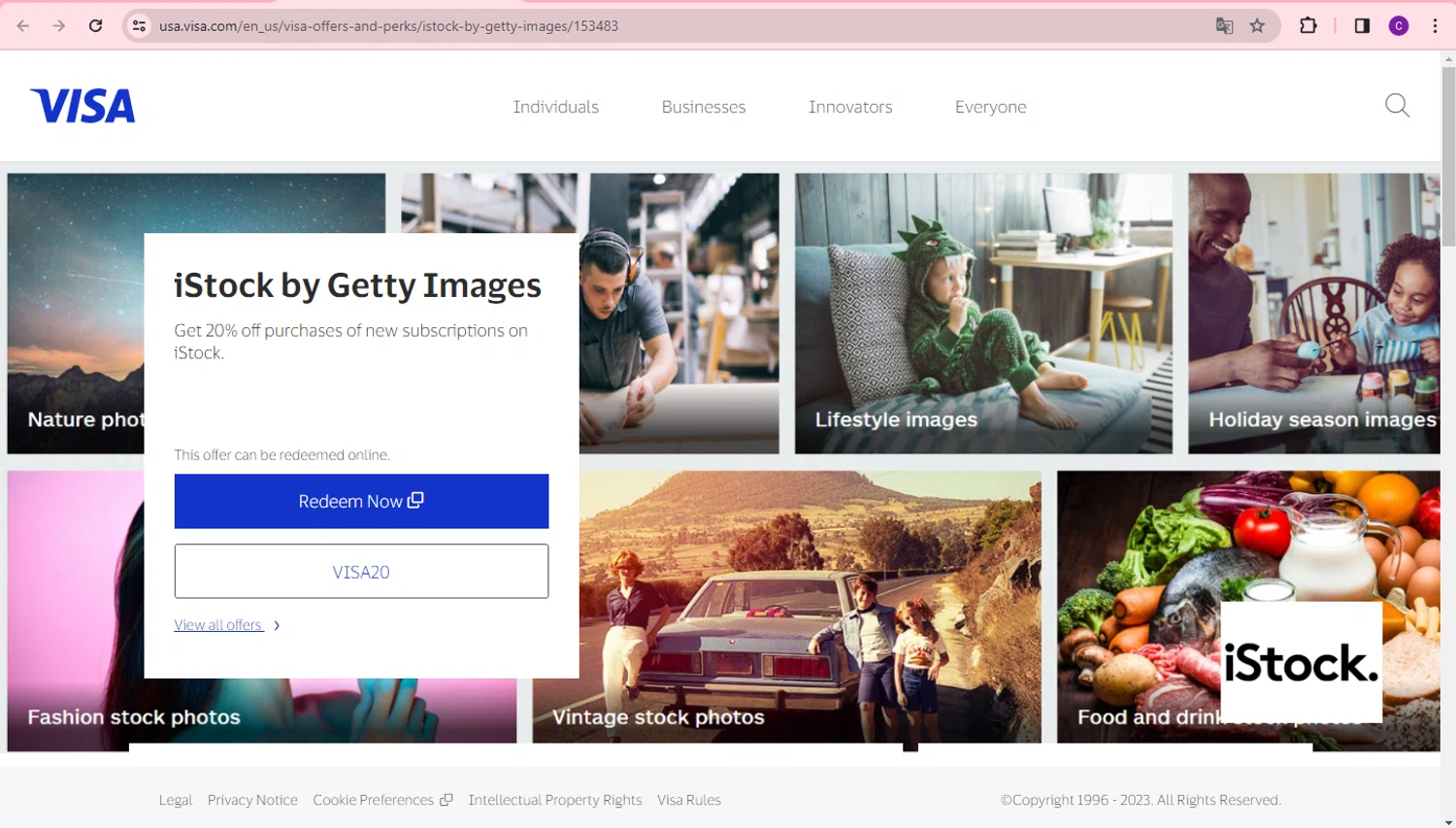
Task: Bookmark this page with star icon
Action: tap(1257, 26)
